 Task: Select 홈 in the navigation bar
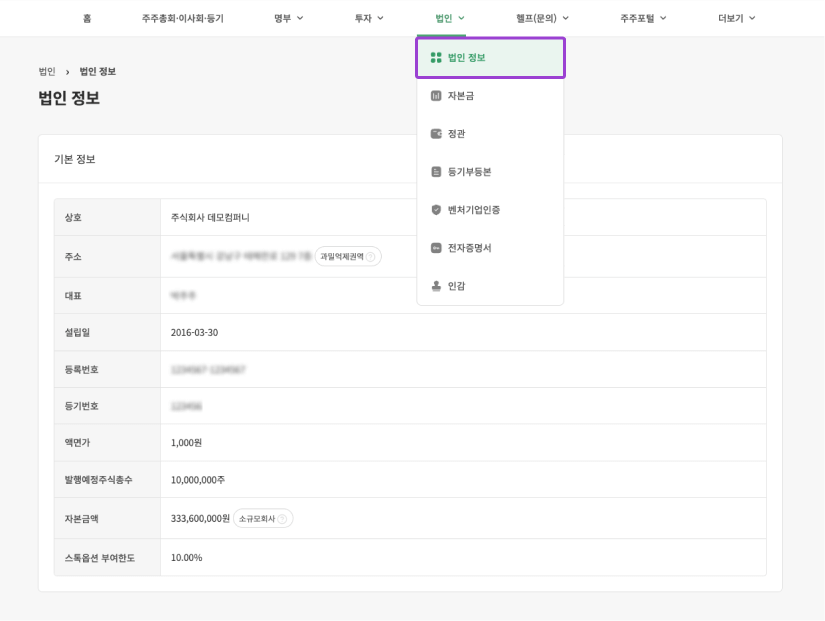(x=87, y=17)
